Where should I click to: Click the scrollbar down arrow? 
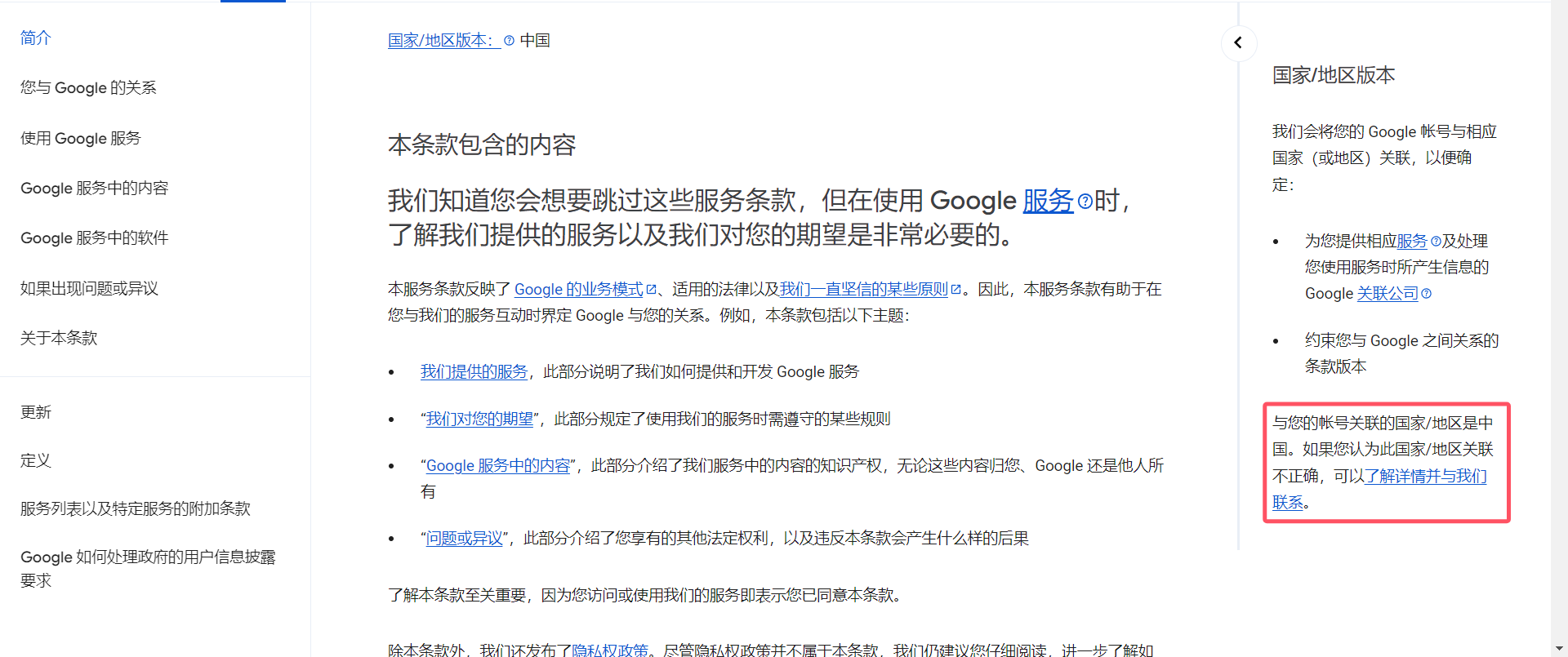click(1559, 649)
